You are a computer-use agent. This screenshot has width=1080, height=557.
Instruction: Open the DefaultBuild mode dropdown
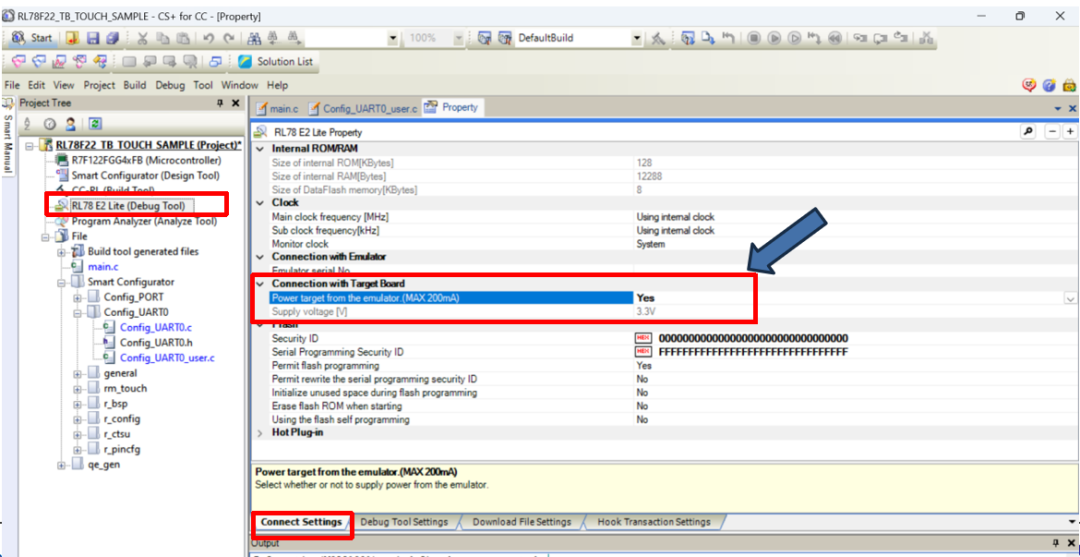(x=637, y=38)
